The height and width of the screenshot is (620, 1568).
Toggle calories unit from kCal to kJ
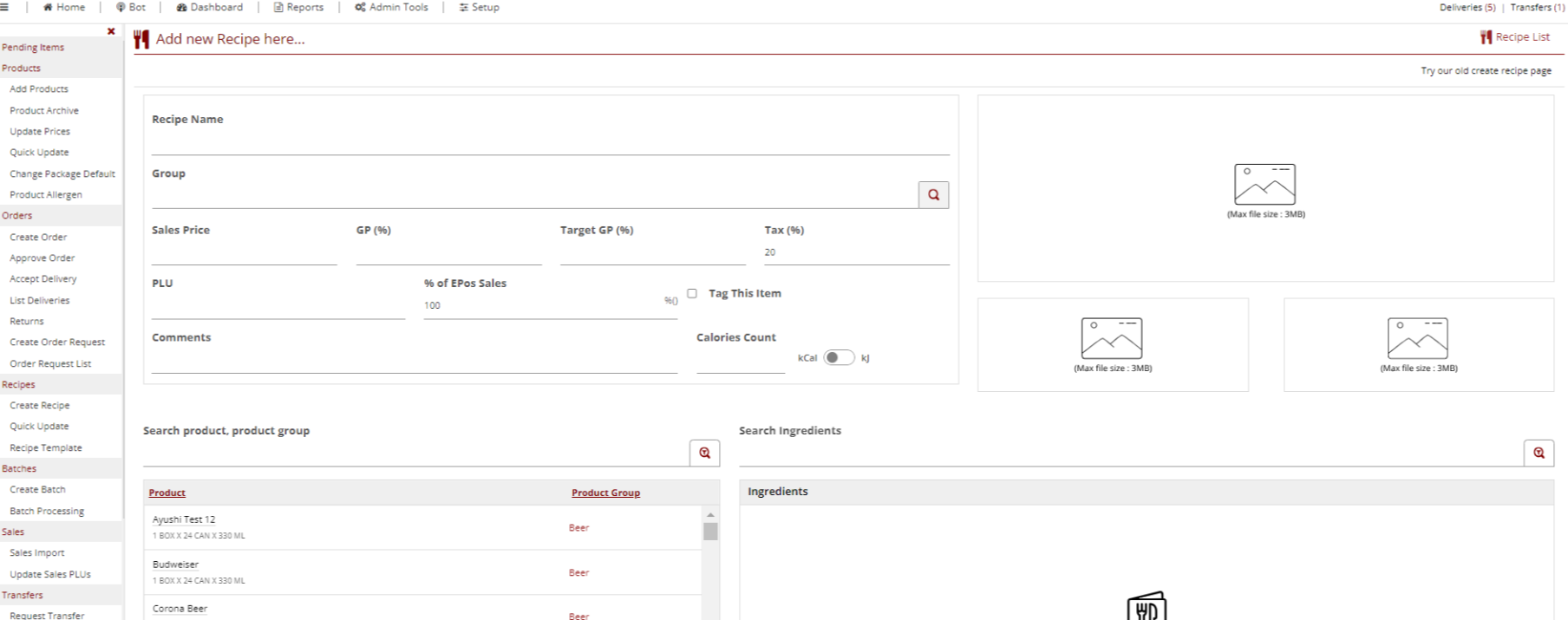click(838, 358)
